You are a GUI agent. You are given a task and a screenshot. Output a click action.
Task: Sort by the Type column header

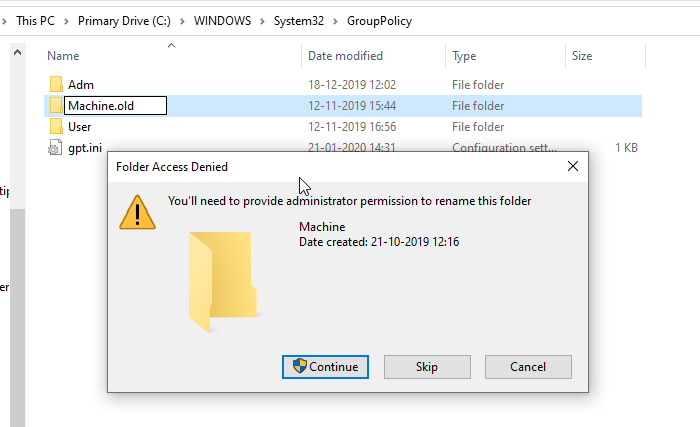coord(464,56)
